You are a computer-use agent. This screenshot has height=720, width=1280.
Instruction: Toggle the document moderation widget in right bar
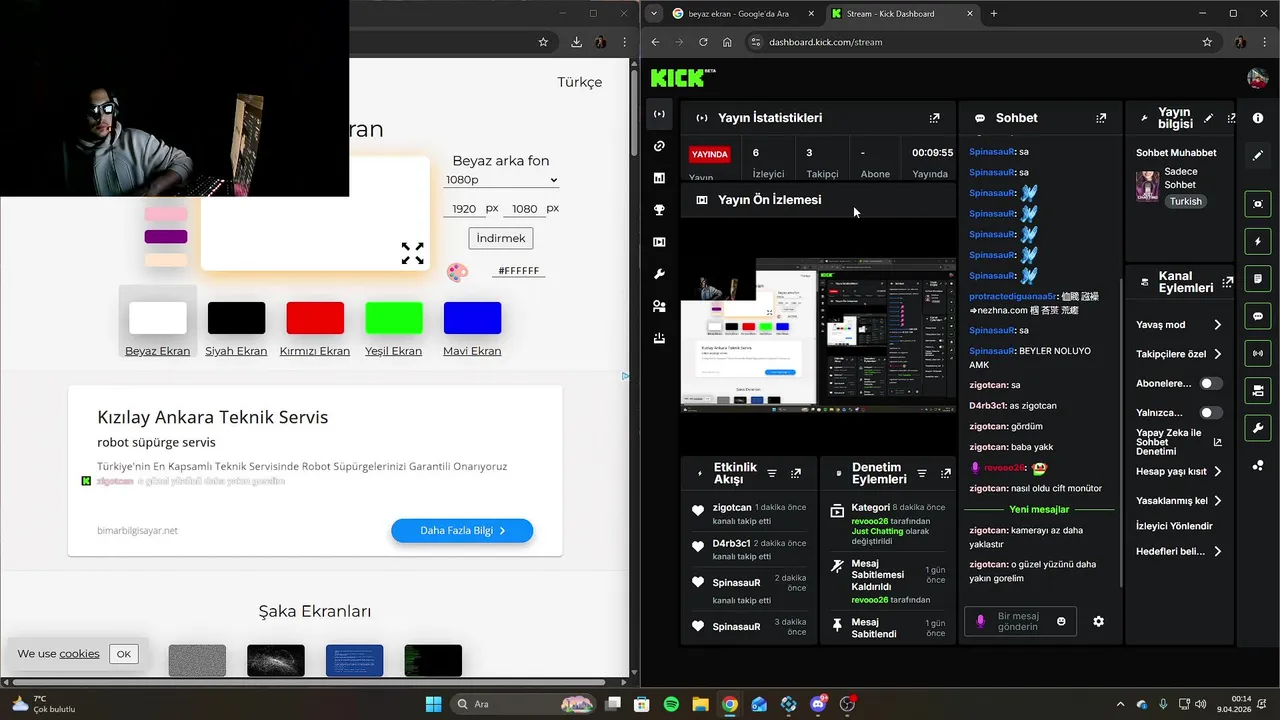click(x=1258, y=278)
